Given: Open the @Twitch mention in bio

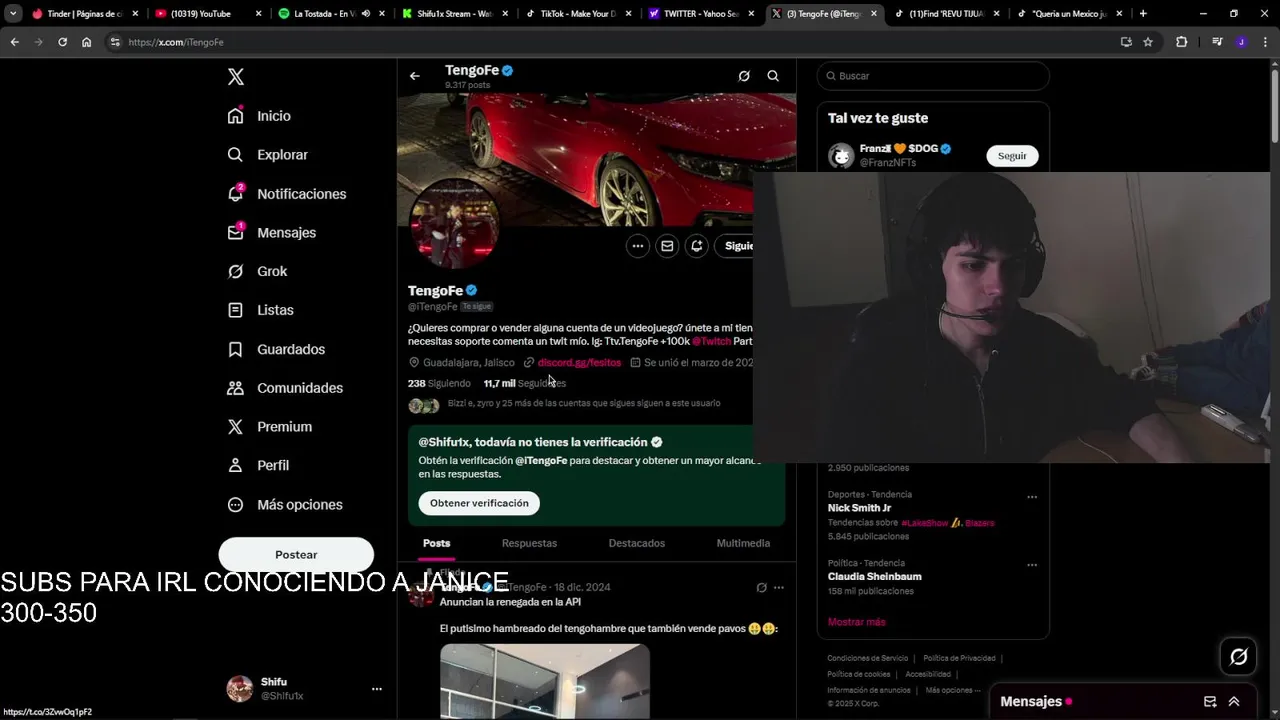Looking at the screenshot, I should coord(711,341).
